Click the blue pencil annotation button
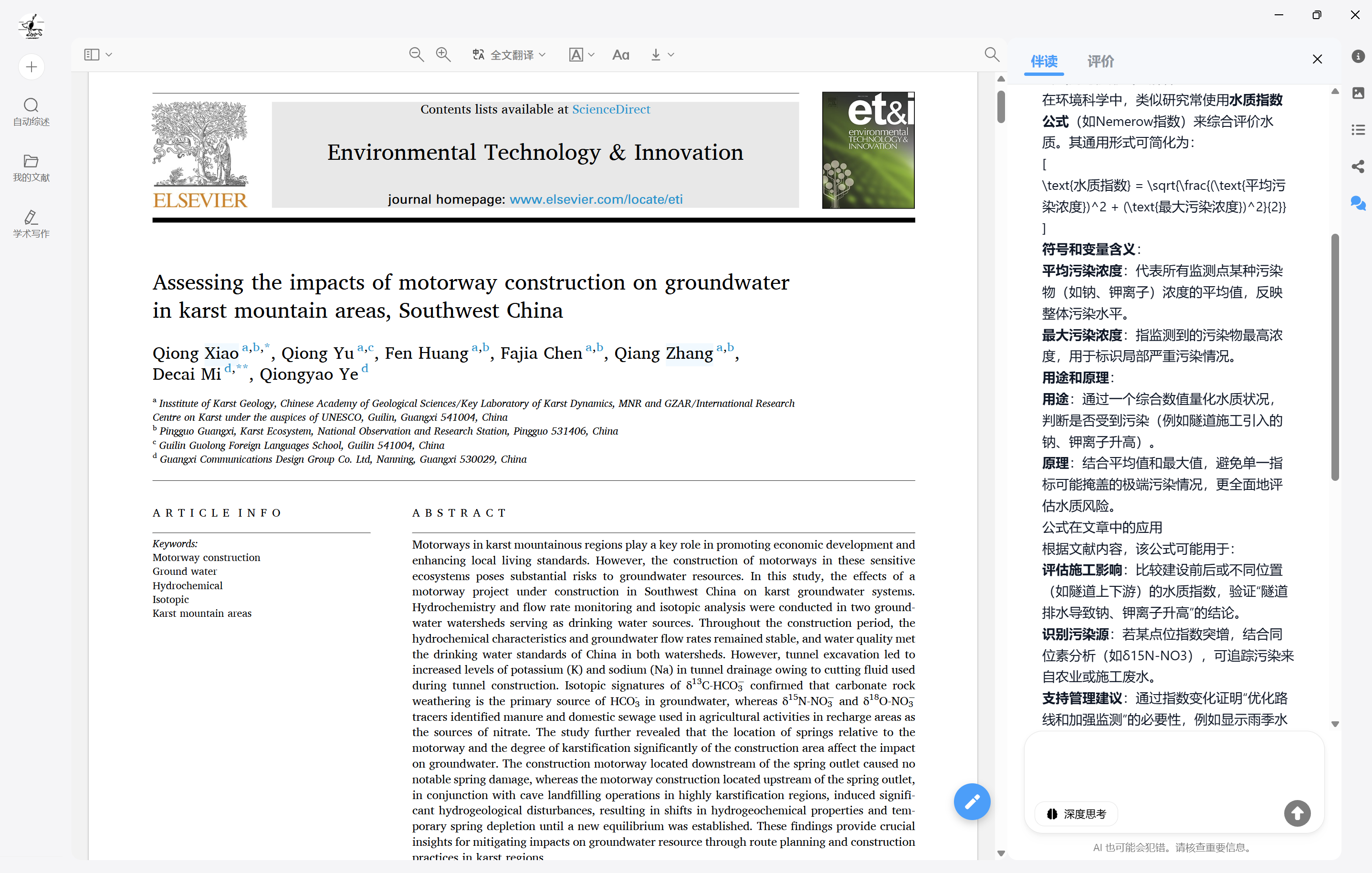Viewport: 1372px width, 873px height. 972,802
